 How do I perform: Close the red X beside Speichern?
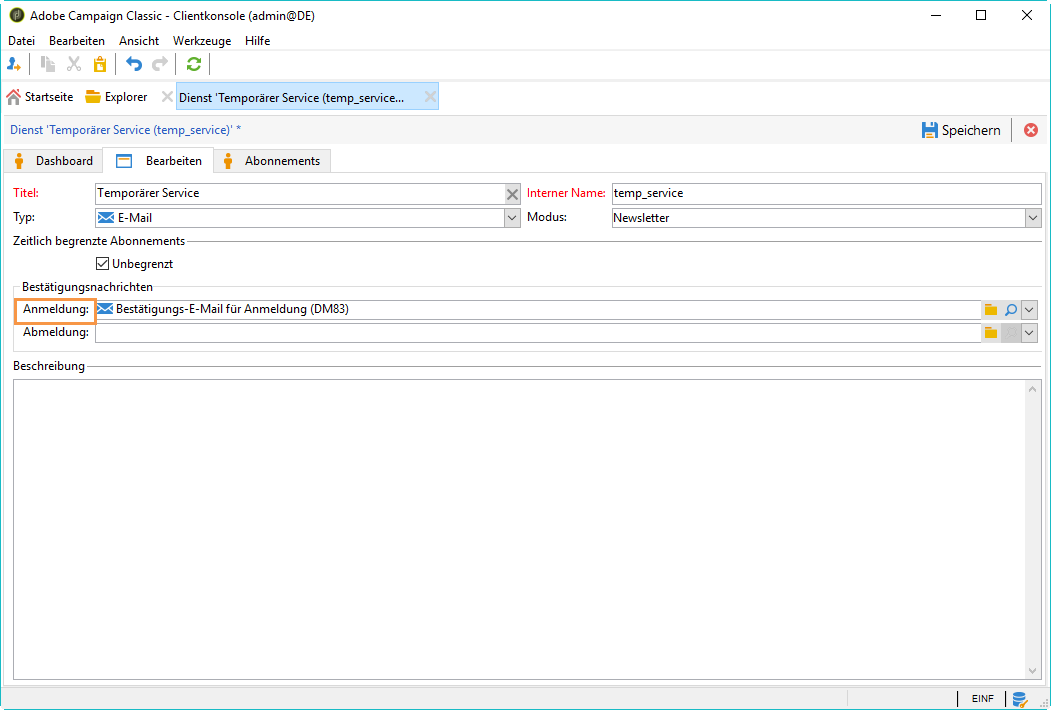[1031, 130]
